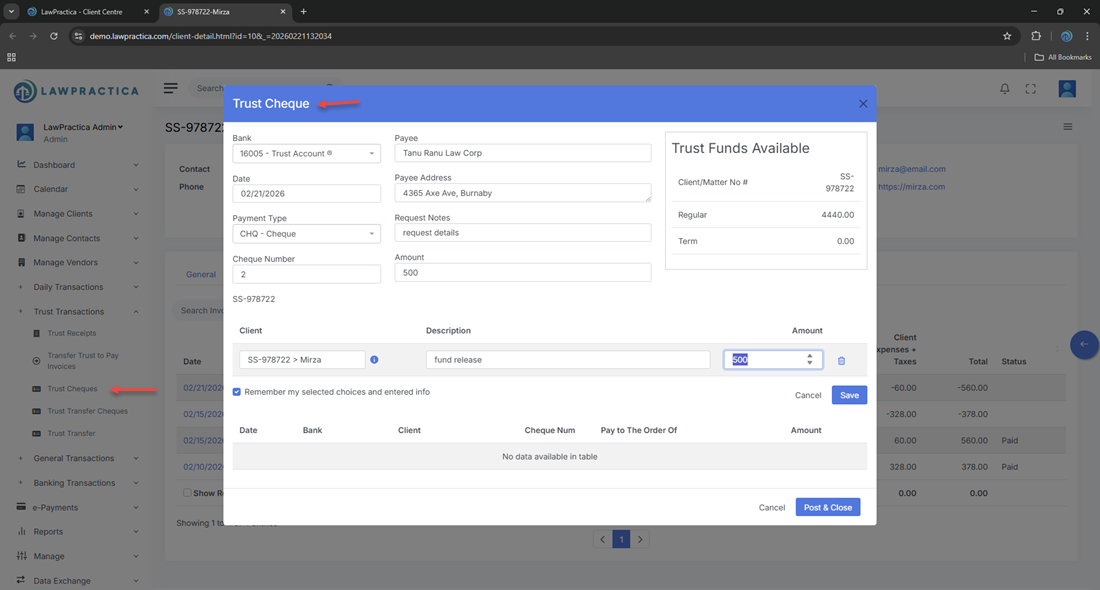This screenshot has width=1100, height=590.
Task: Click the hamburger menu icon beside logo
Action: coord(171,88)
